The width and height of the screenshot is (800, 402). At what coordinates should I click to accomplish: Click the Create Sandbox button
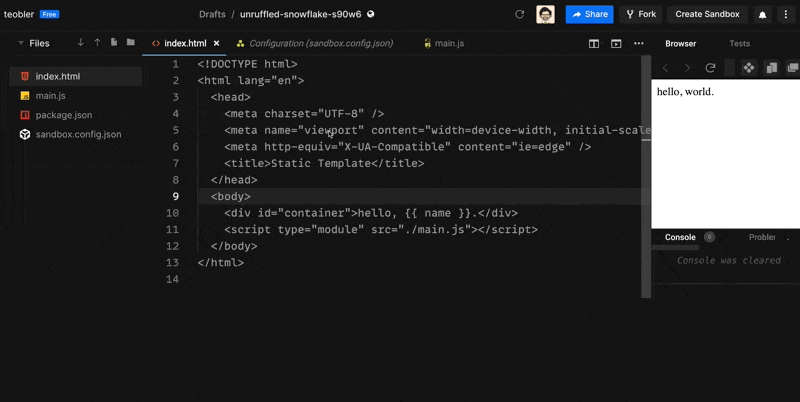[x=707, y=14]
